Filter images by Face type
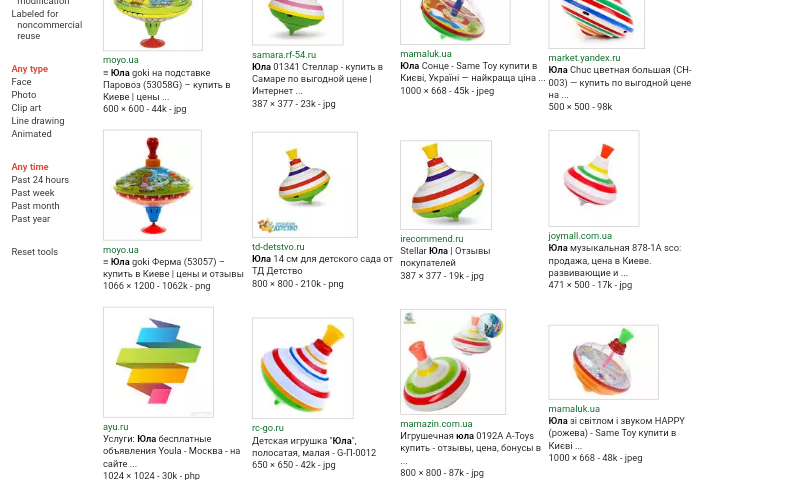 click(21, 82)
